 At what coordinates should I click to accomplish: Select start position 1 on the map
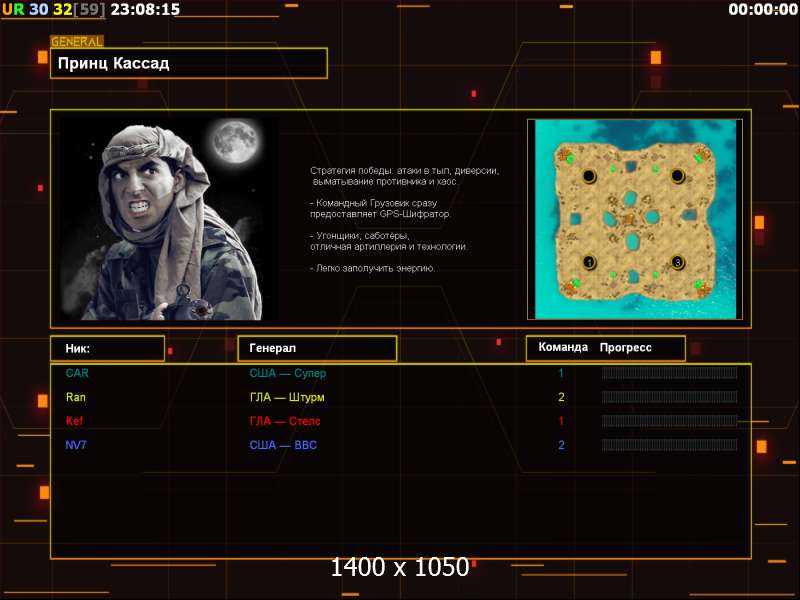pyautogui.click(x=589, y=262)
